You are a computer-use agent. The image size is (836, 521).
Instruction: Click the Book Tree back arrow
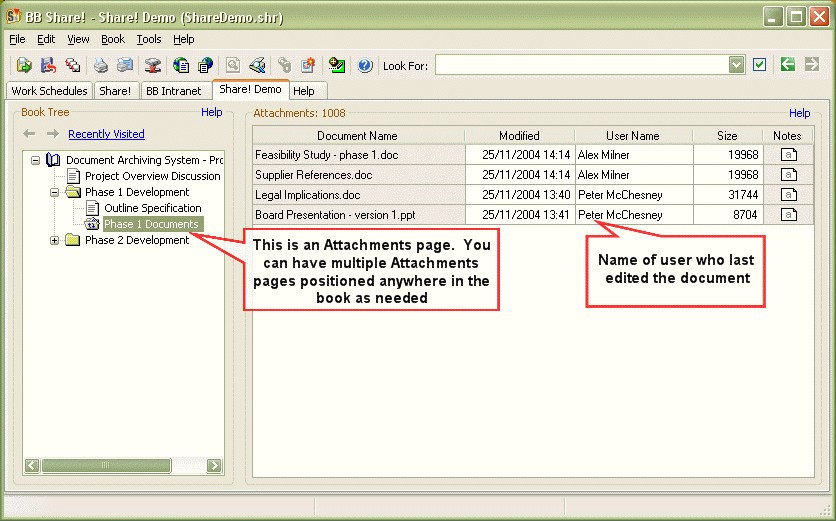[x=29, y=134]
